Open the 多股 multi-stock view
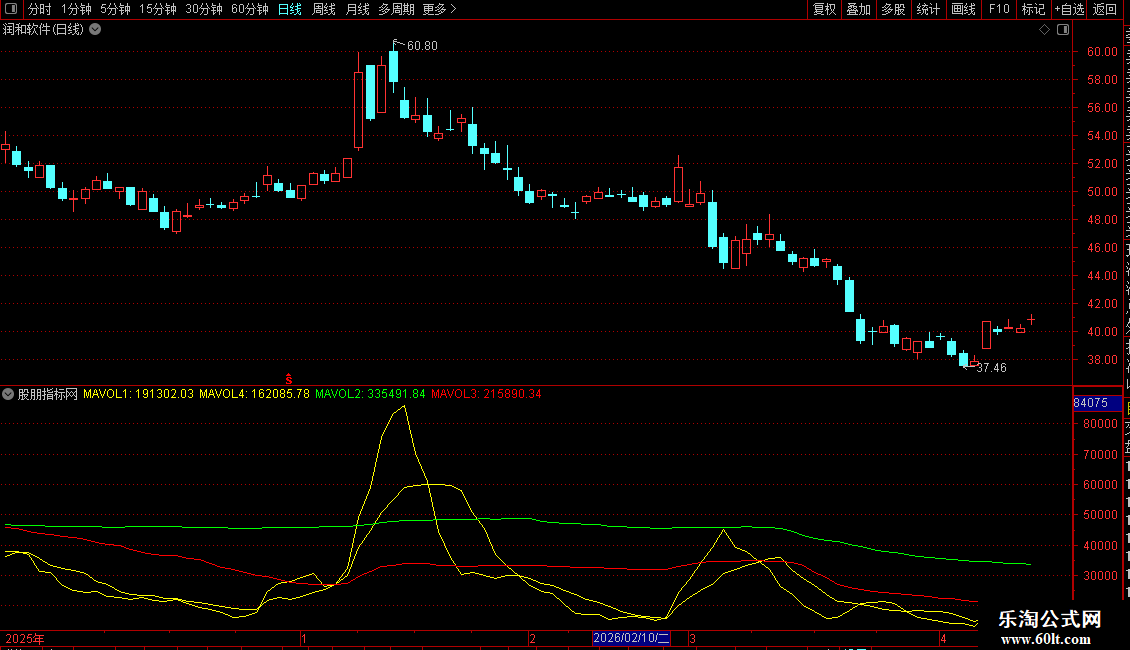 click(893, 9)
